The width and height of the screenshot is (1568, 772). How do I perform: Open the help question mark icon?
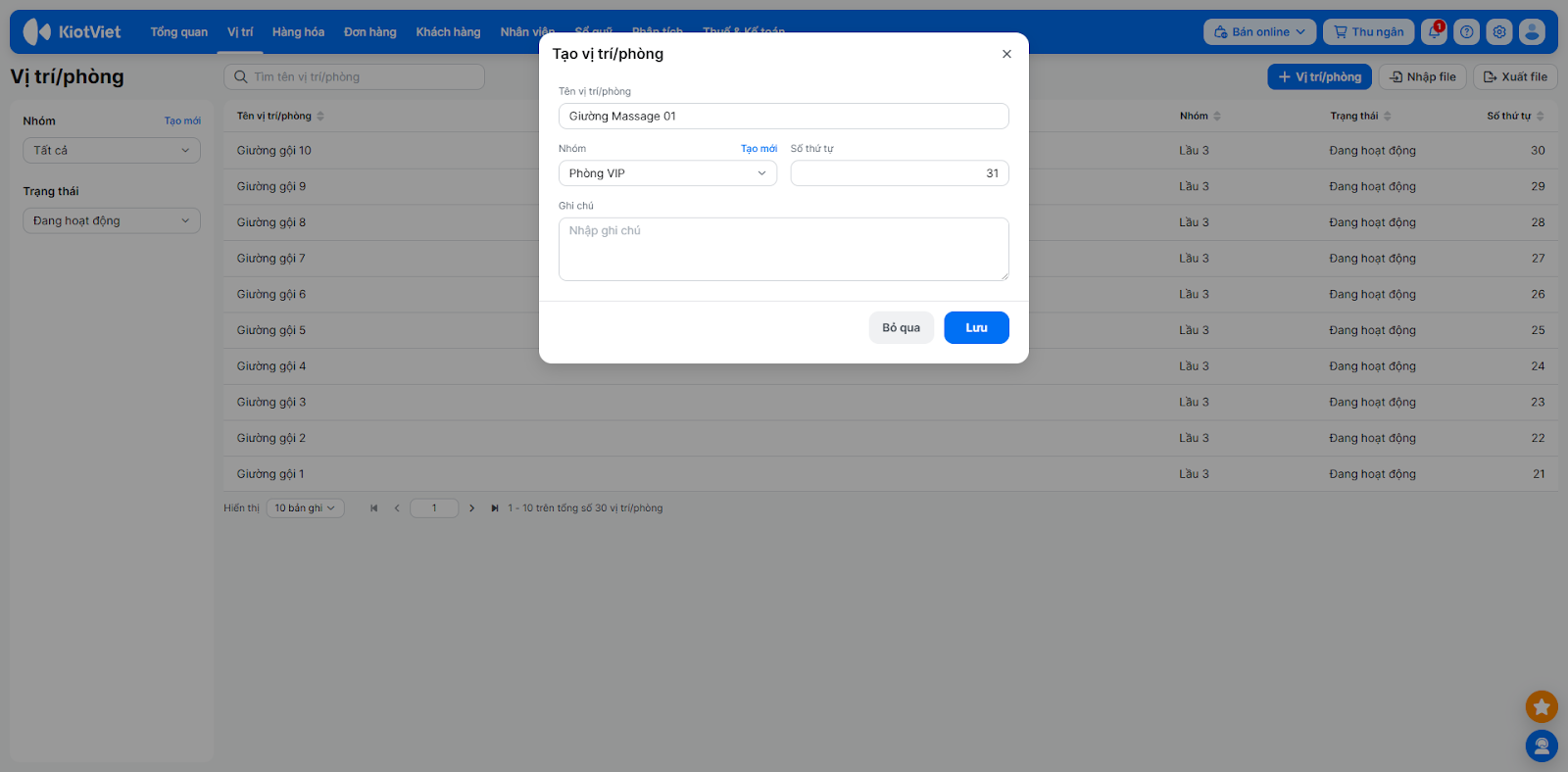click(1466, 31)
